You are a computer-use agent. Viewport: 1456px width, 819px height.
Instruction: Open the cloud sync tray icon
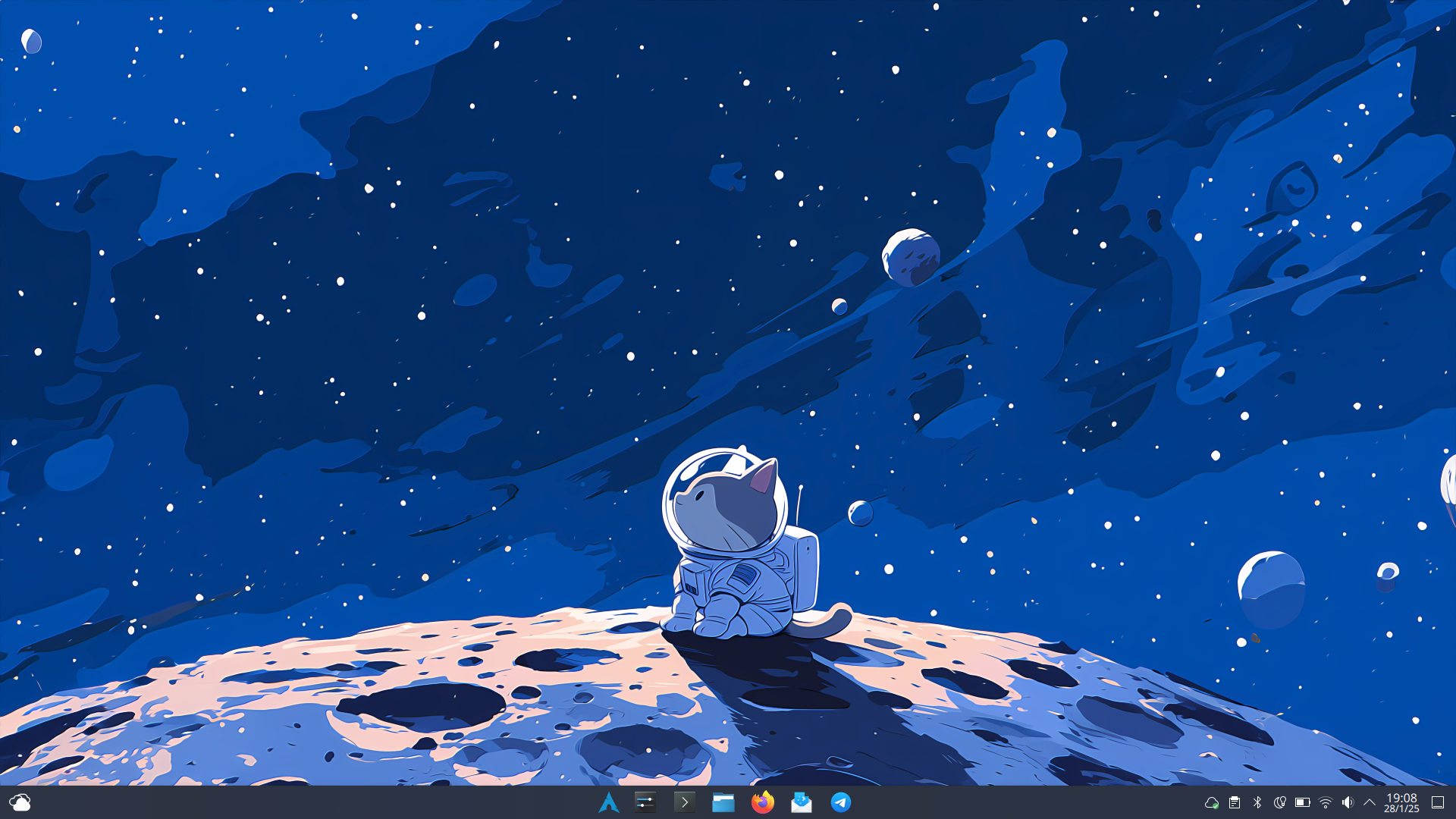click(x=1212, y=802)
